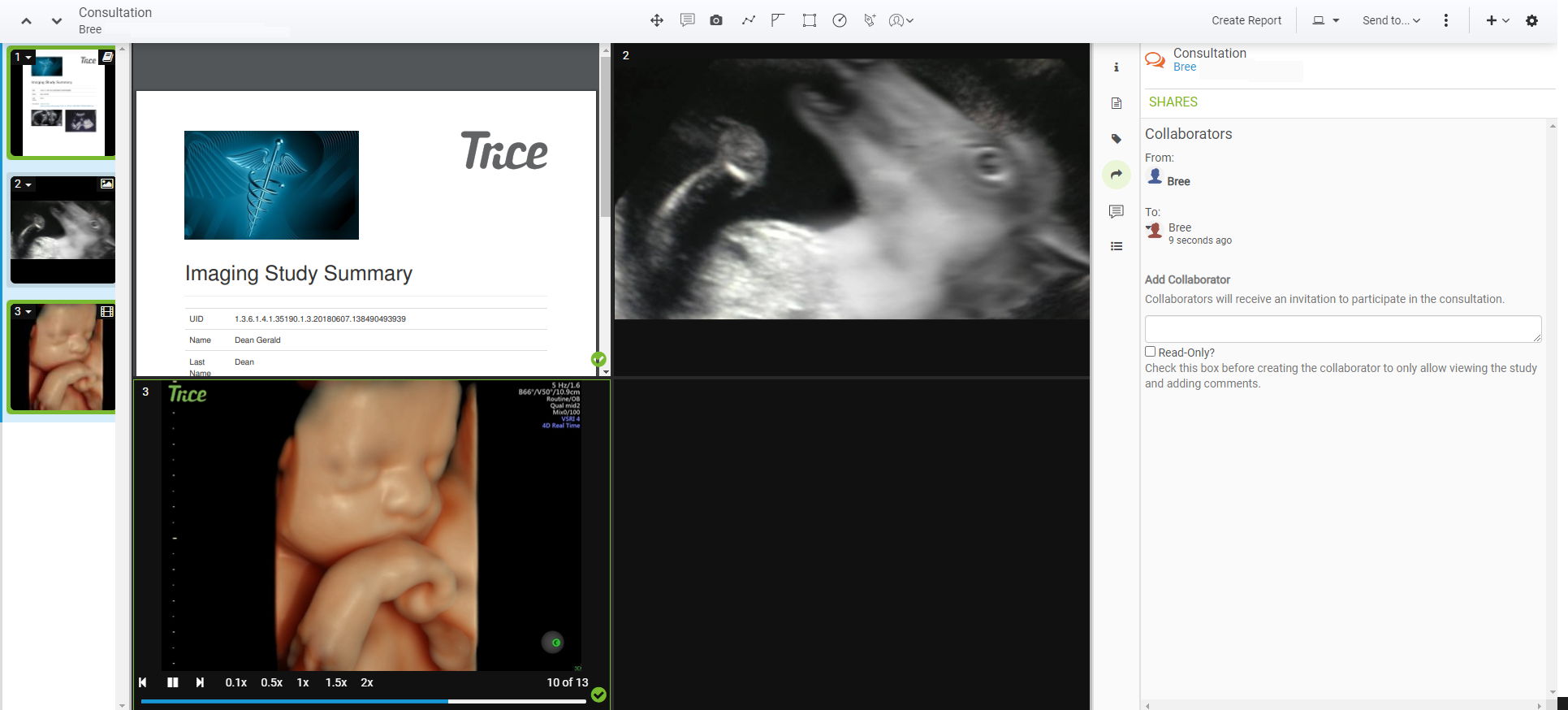Expand the dropdown on thumbnail 1
Screen dimensions: 1568x710
[23, 57]
